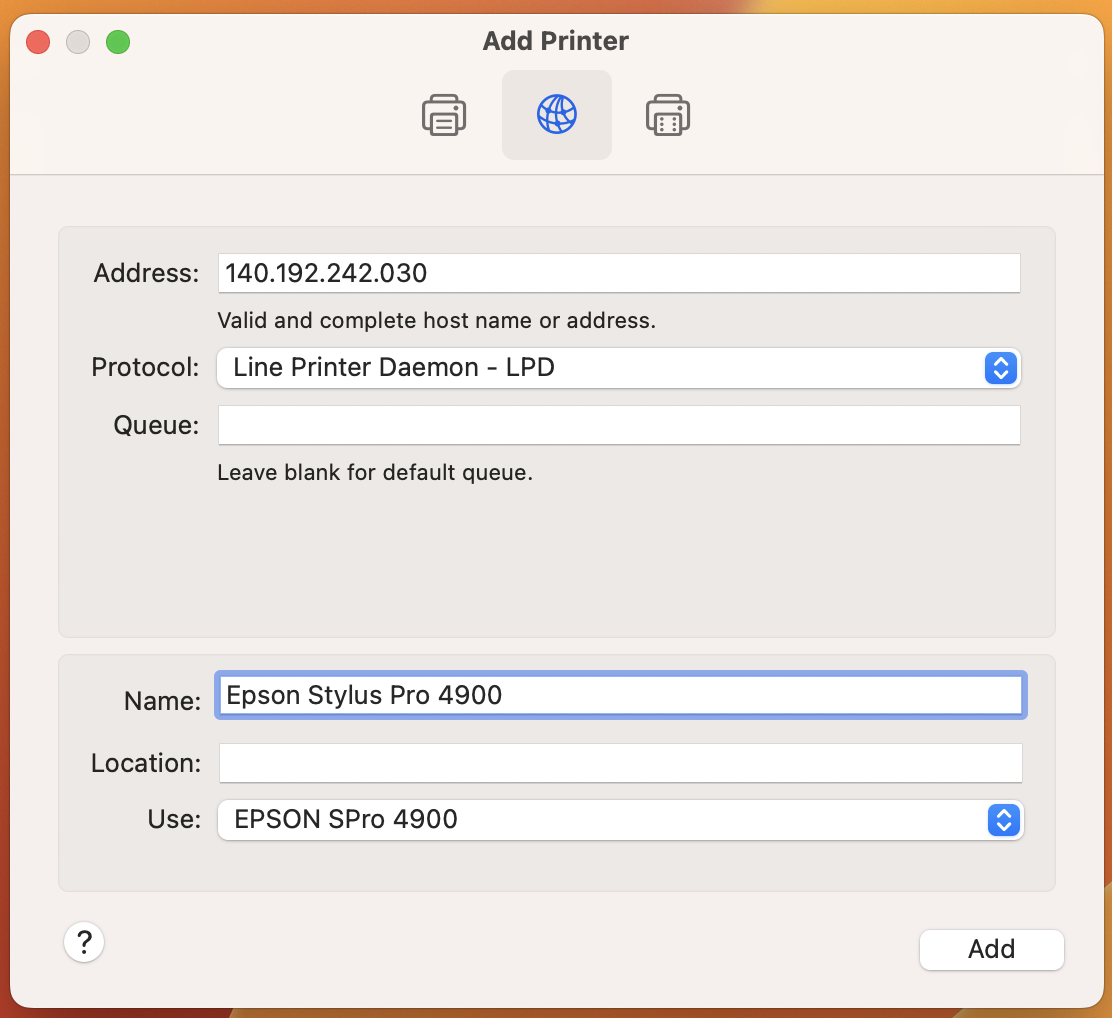Select the Windows printer tab icon
Viewport: 1112px width, 1018px height.
pyautogui.click(x=667, y=115)
